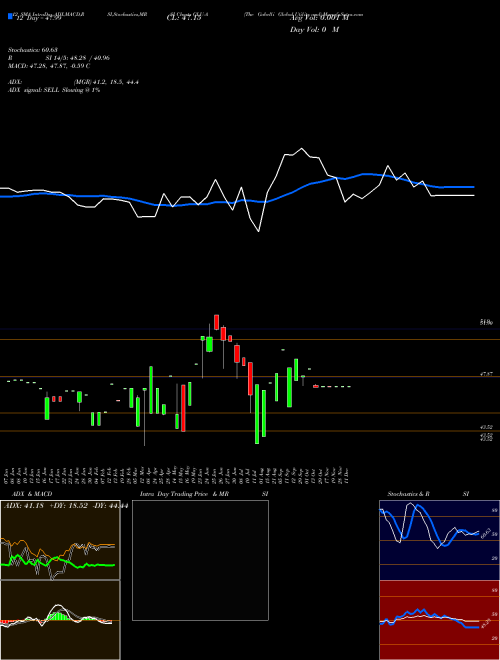Click the empty Intra Day Trading Price panel
The width and height of the screenshot is (500, 660).
[200, 560]
